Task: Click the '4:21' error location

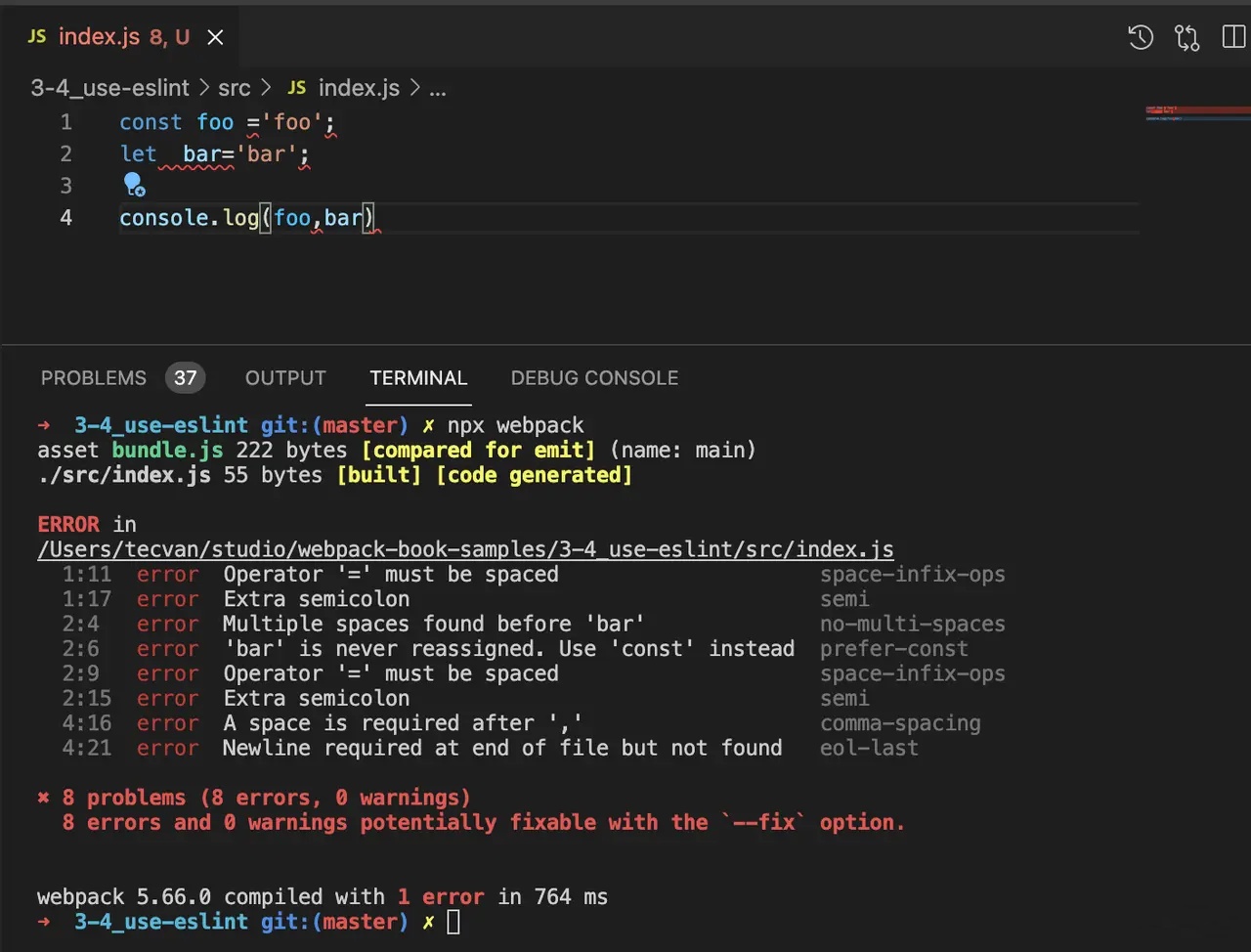Action: [x=87, y=748]
